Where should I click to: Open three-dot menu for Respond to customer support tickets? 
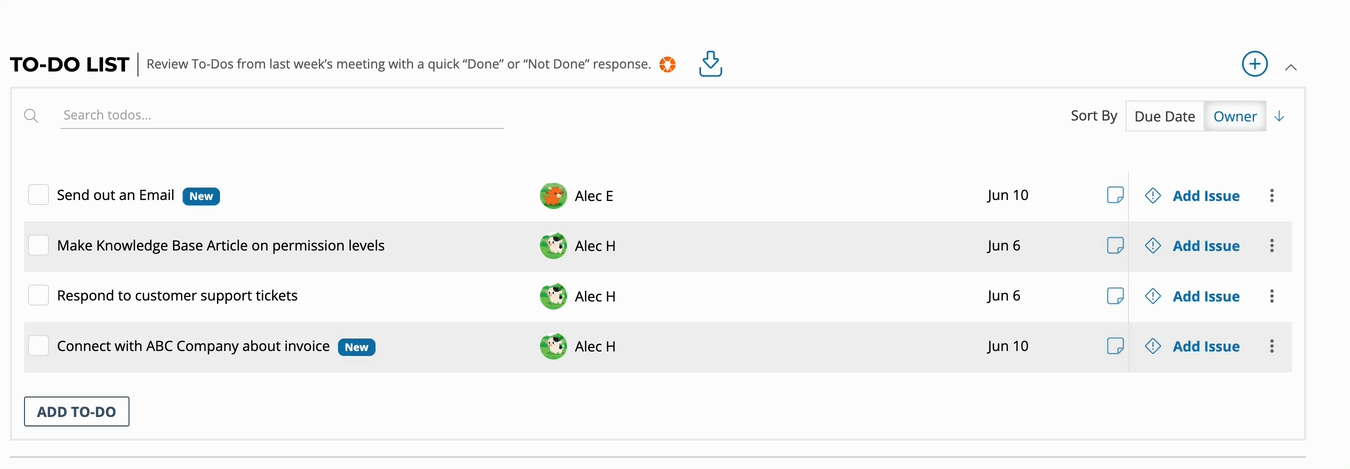1272,296
